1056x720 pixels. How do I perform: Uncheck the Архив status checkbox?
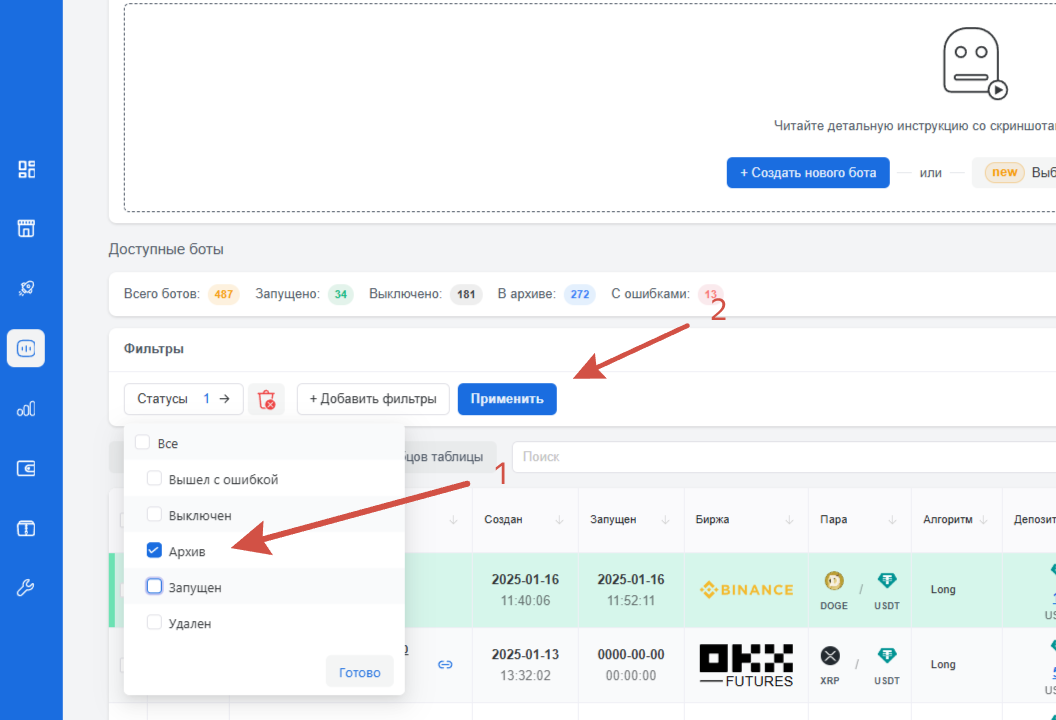pos(154,550)
